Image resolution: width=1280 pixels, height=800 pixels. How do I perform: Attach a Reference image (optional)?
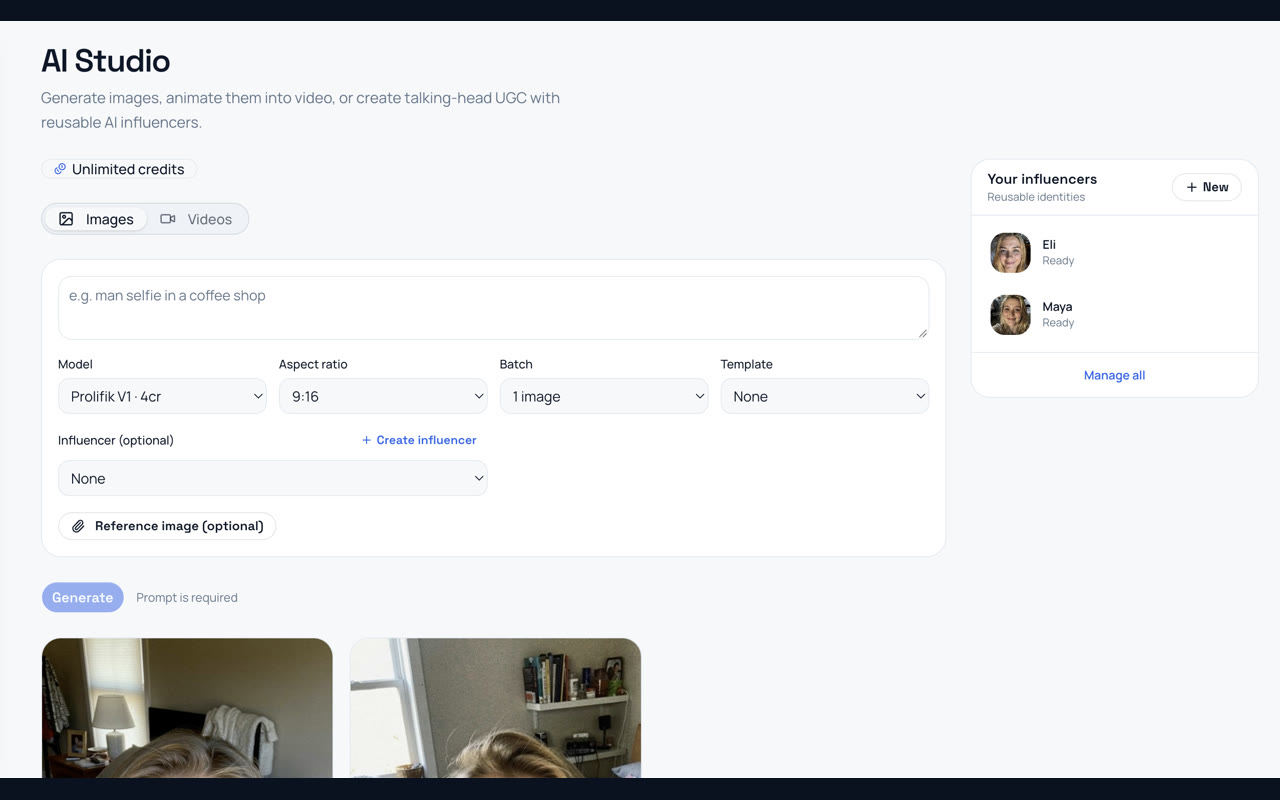[167, 526]
